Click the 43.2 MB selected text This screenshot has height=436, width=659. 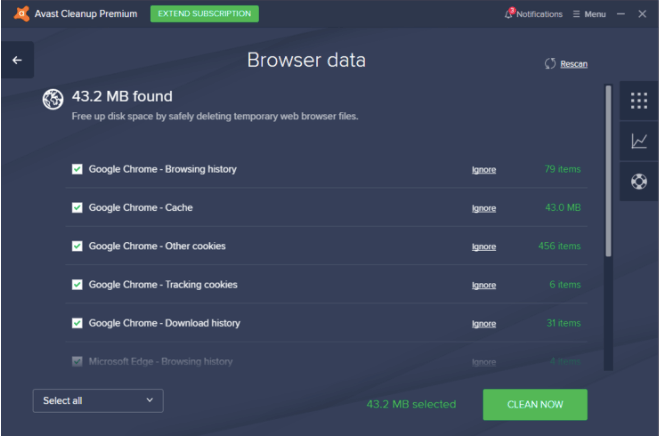(x=411, y=404)
